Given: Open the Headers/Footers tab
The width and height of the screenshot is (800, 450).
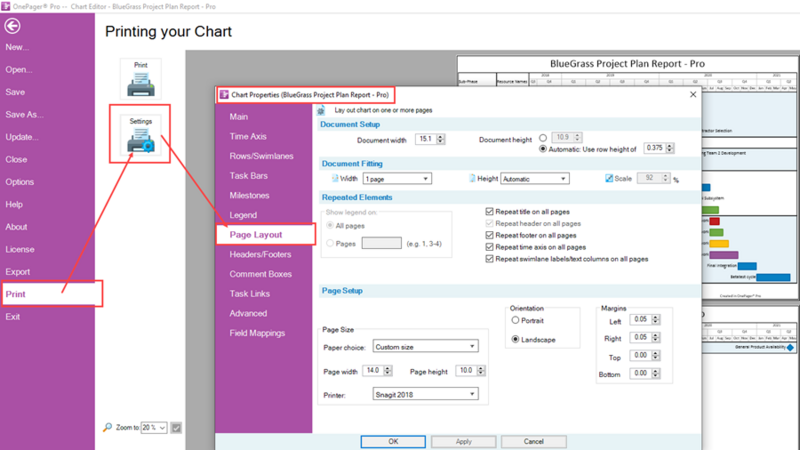Looking at the screenshot, I should click(260, 254).
